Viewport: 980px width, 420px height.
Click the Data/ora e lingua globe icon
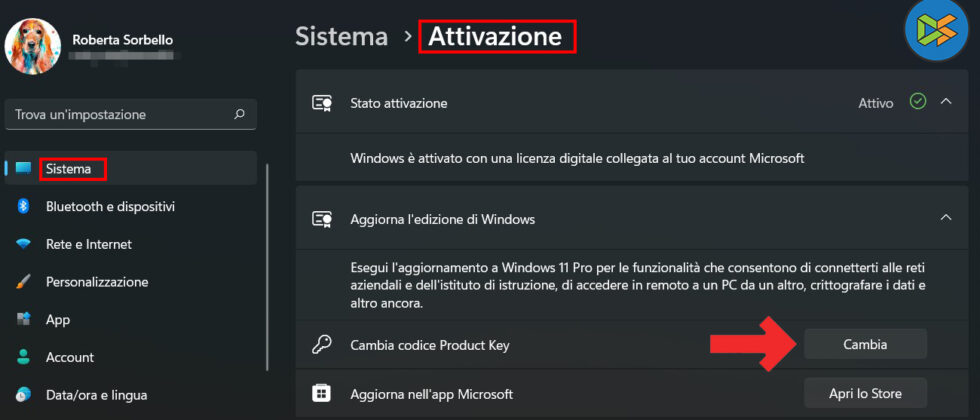click(x=23, y=395)
